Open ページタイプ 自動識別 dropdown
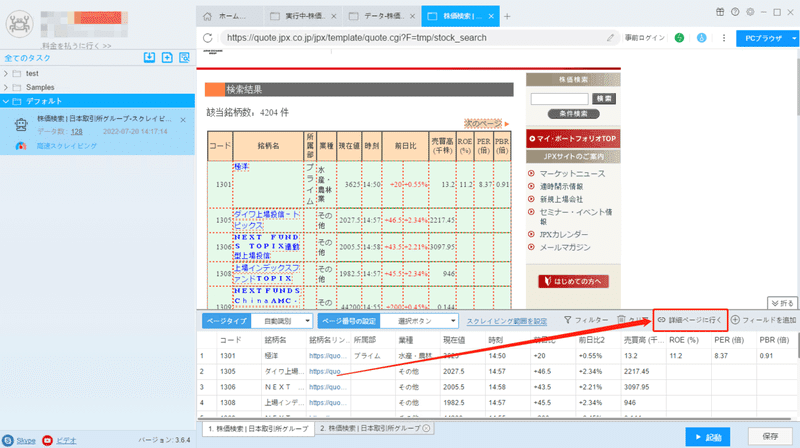 283,321
